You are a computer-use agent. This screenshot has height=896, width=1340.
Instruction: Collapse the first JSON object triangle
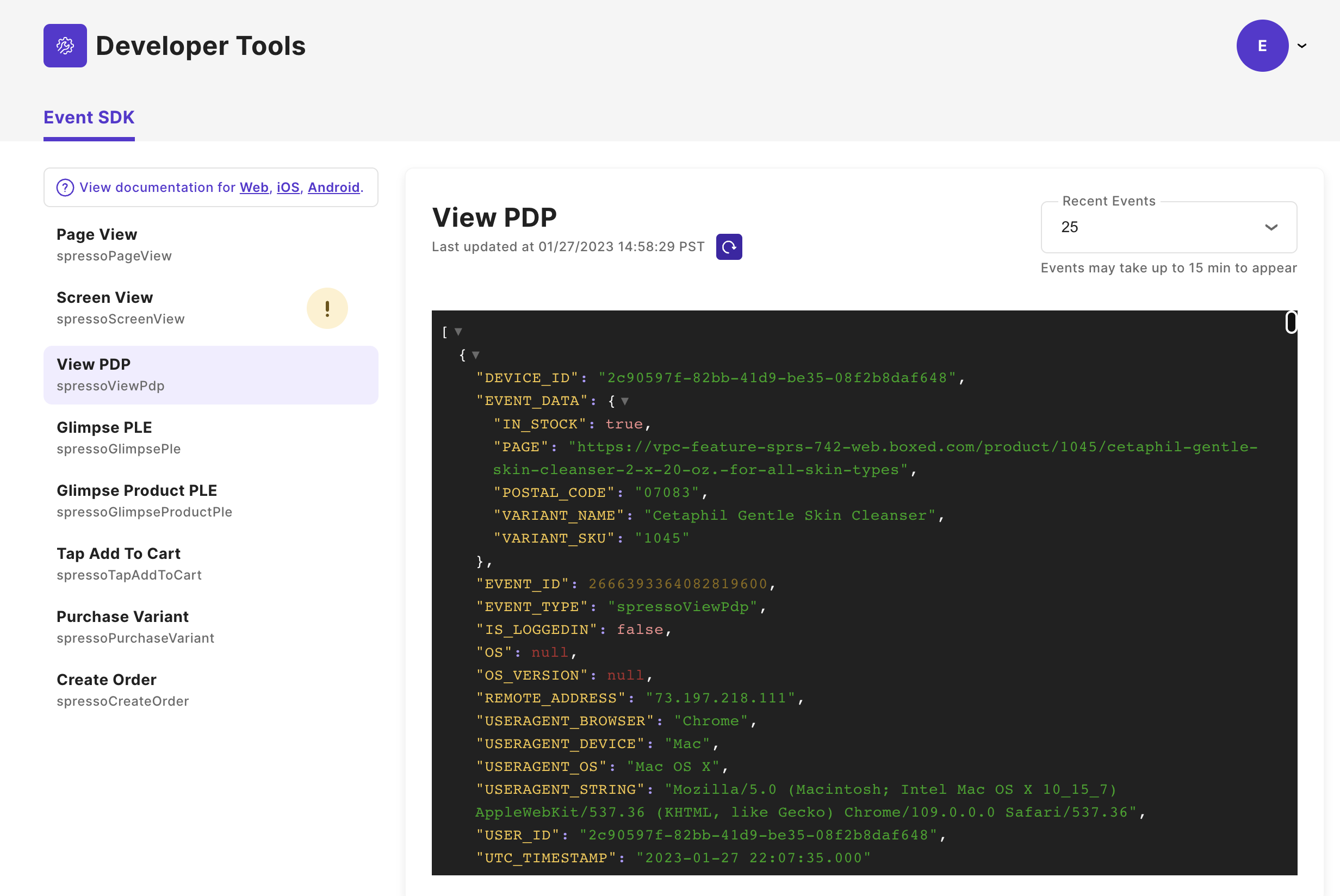(x=475, y=355)
